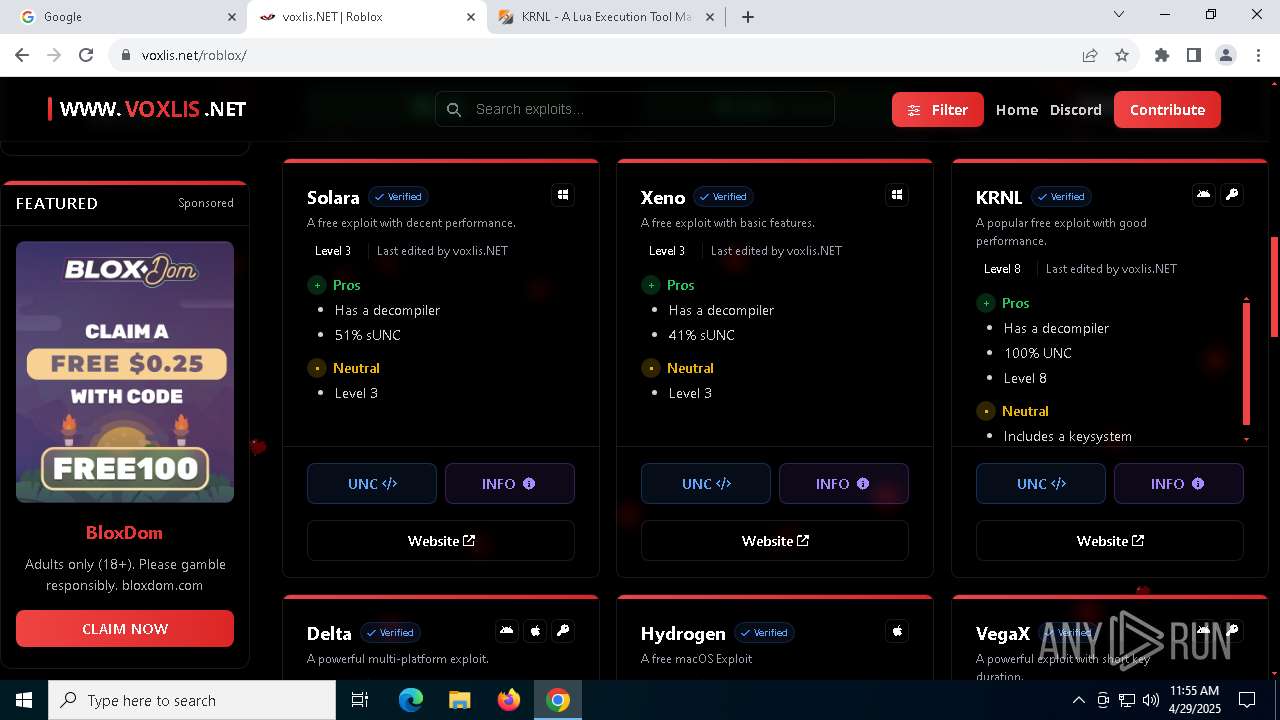This screenshot has width=1280, height=720.
Task: Open the Filter button
Action: click(938, 110)
